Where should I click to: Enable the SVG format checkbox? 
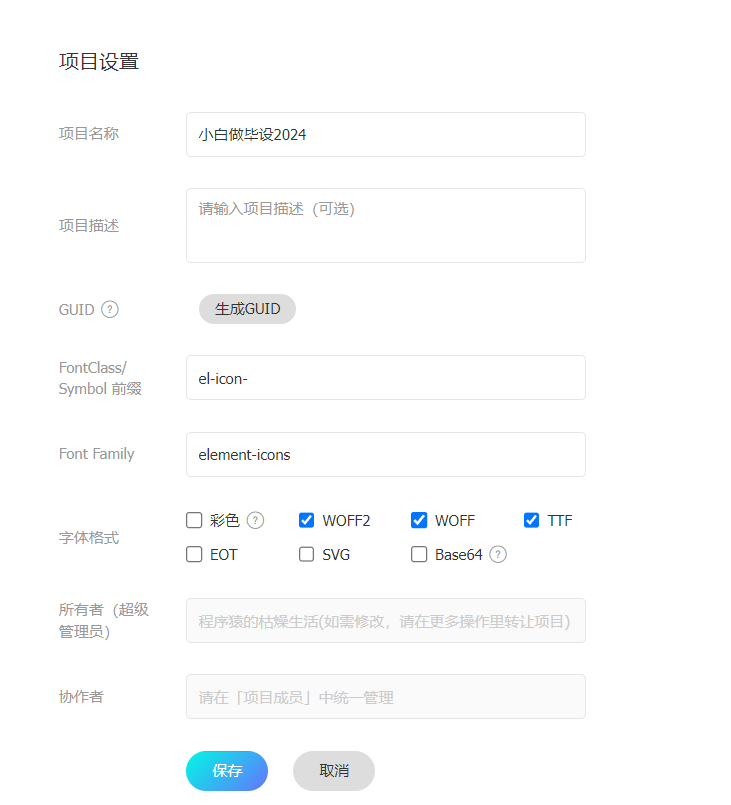pyautogui.click(x=306, y=554)
